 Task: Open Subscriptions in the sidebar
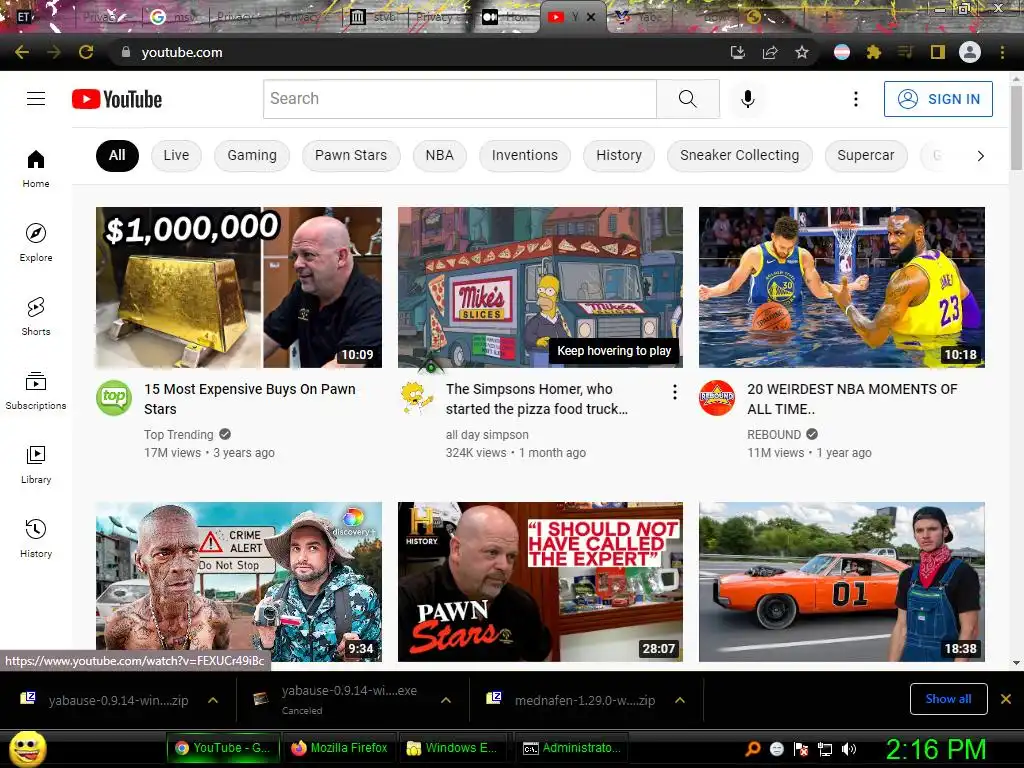point(36,390)
